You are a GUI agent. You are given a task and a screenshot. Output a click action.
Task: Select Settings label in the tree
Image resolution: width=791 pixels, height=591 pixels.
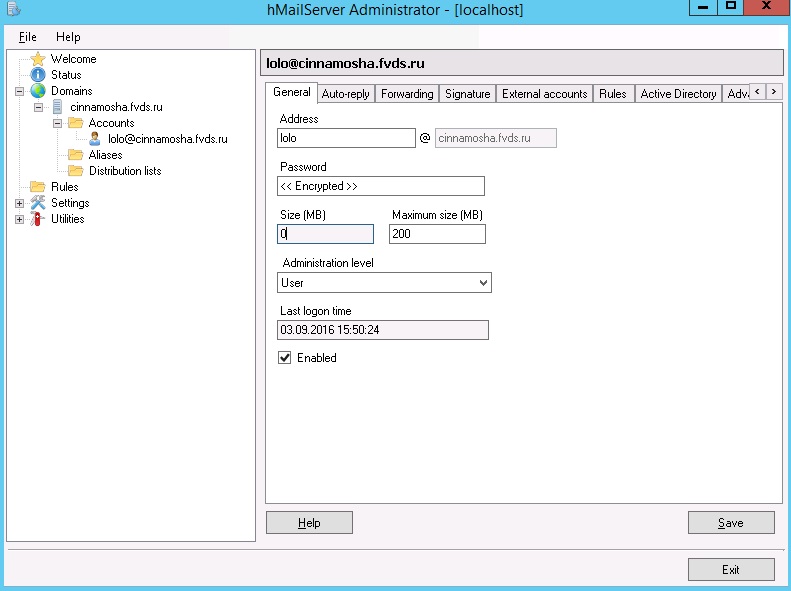(70, 203)
